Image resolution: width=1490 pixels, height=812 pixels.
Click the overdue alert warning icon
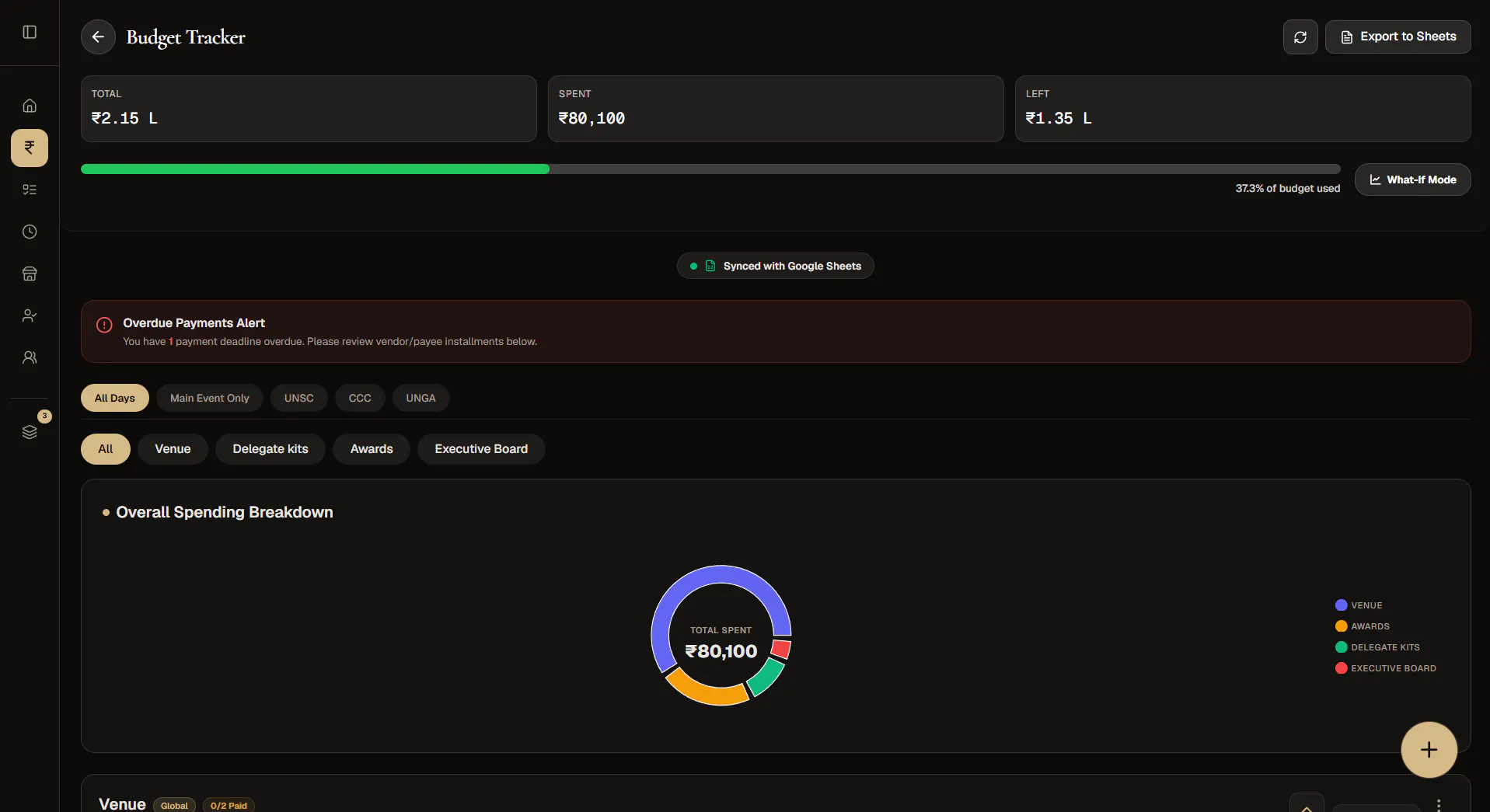tap(104, 325)
